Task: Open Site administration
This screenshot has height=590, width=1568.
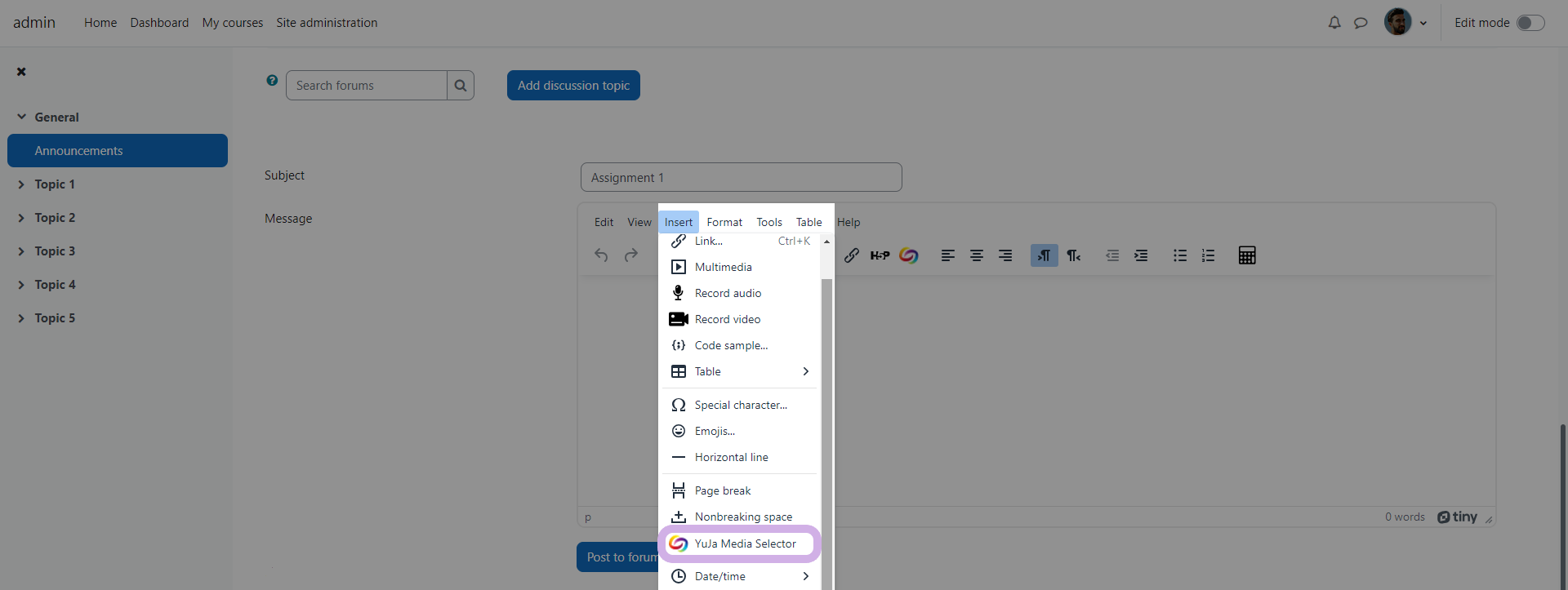Action: [327, 23]
